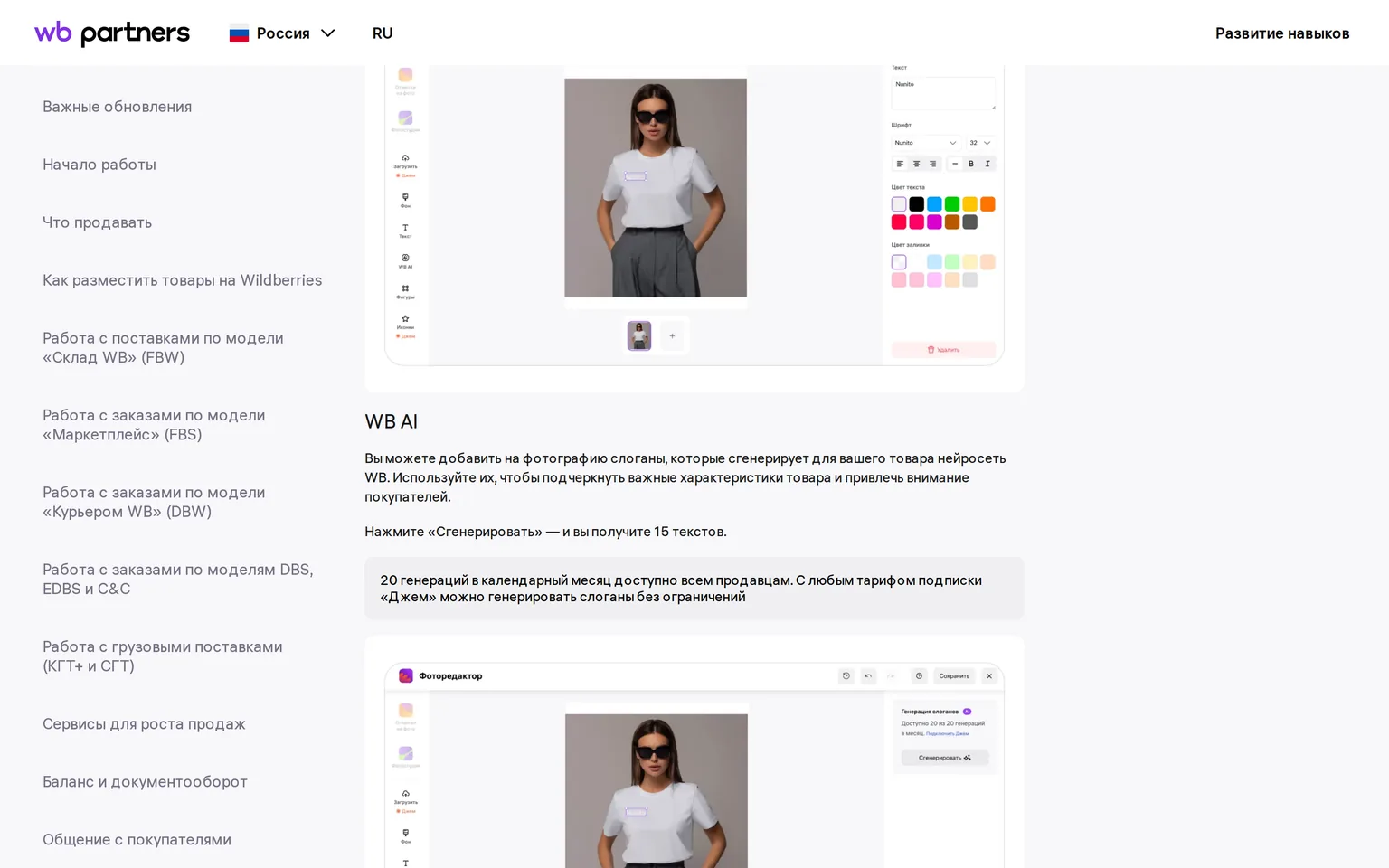This screenshot has height=868, width=1389.
Task: Open the font size 32 dropdown
Action: pyautogui.click(x=980, y=143)
